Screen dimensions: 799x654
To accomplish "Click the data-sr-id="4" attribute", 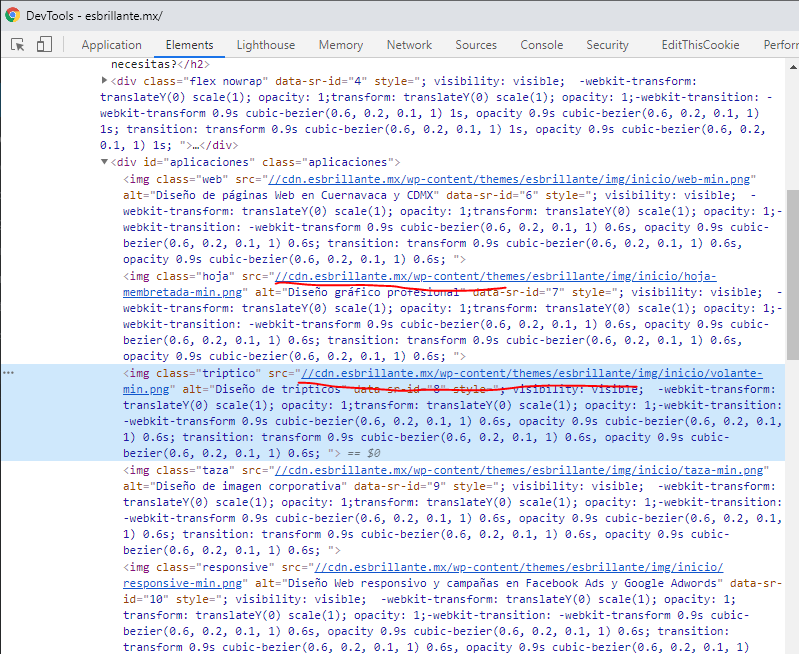I will click(x=321, y=81).
